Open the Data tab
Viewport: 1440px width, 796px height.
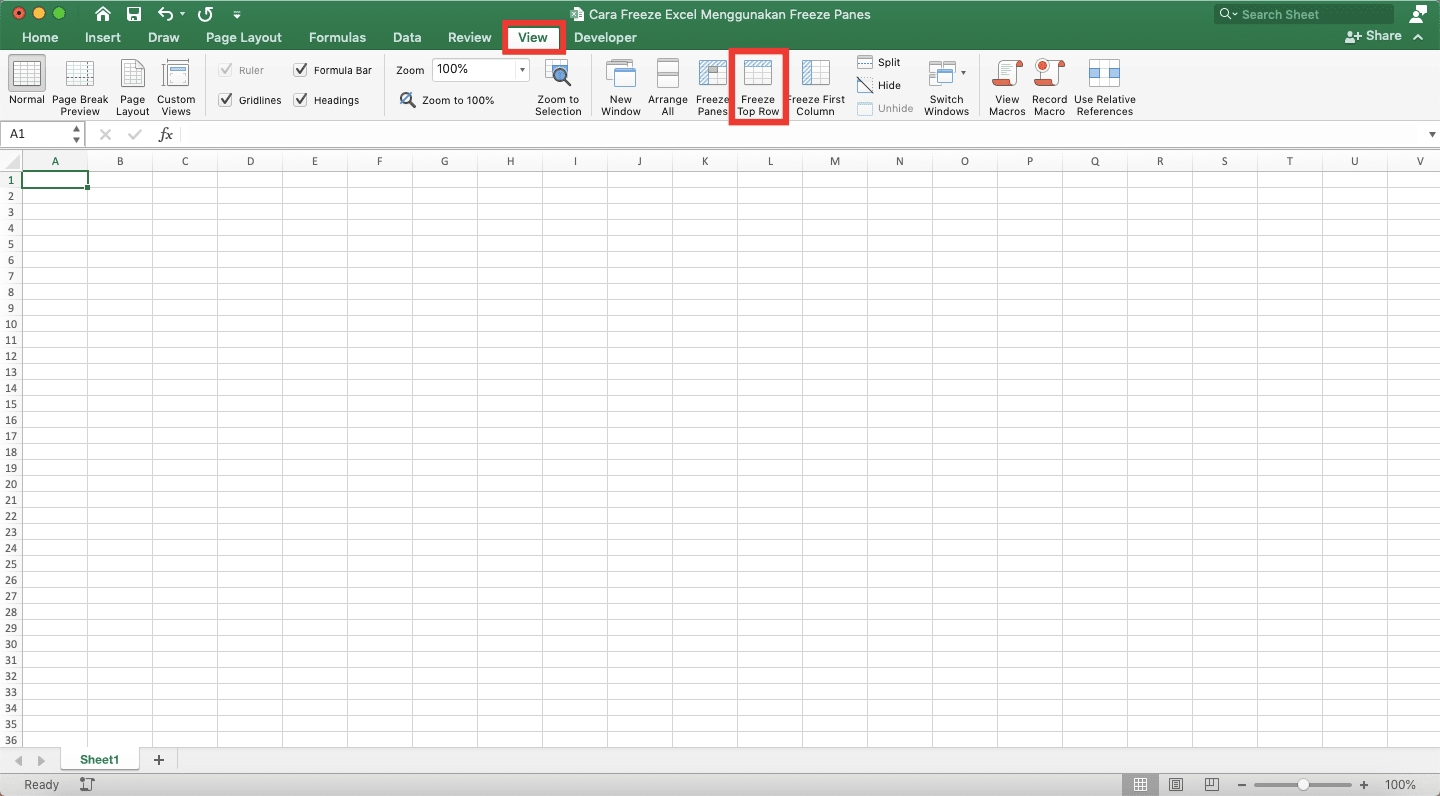pos(407,37)
